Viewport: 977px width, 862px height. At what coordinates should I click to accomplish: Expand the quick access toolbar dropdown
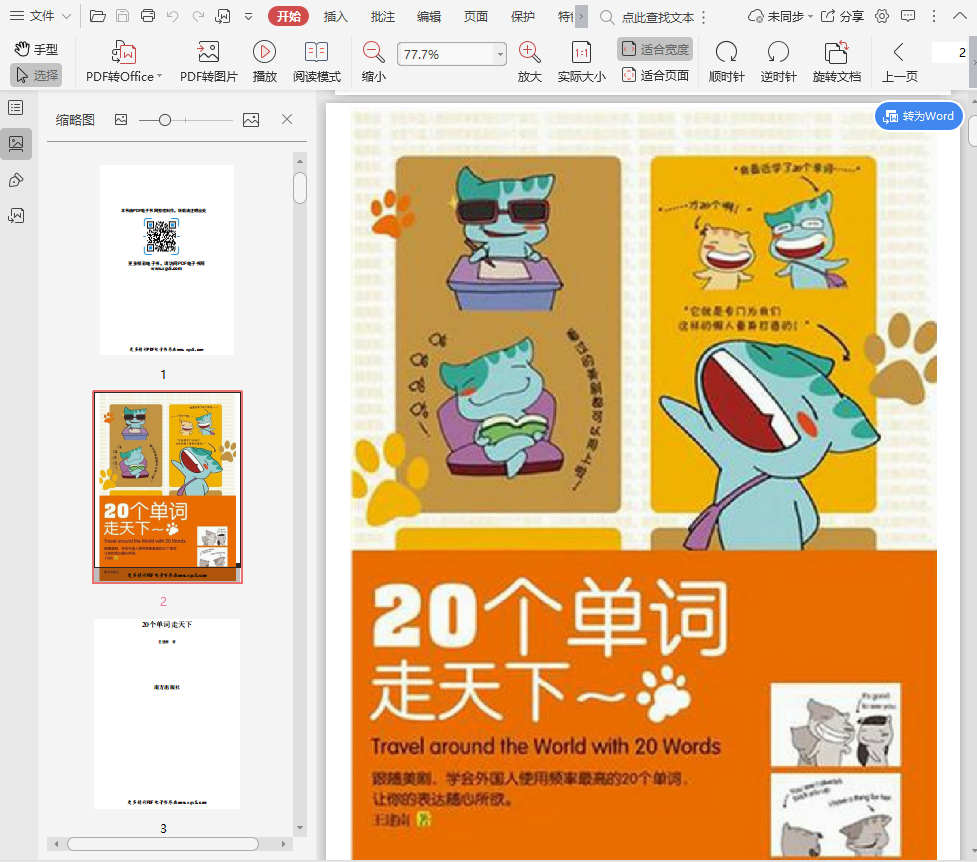pos(249,17)
